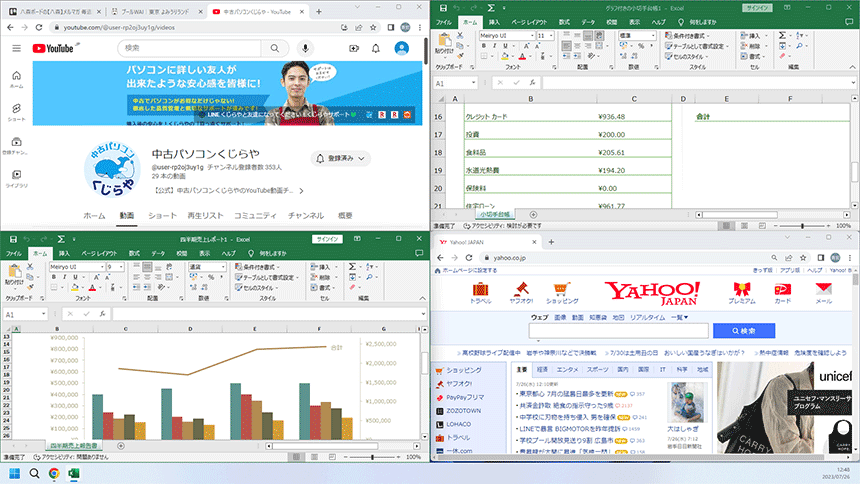860x484 pixels.
Task: Open ZOZOTOWN link in Yahoo sidebar
Action: pyautogui.click(x=463, y=410)
